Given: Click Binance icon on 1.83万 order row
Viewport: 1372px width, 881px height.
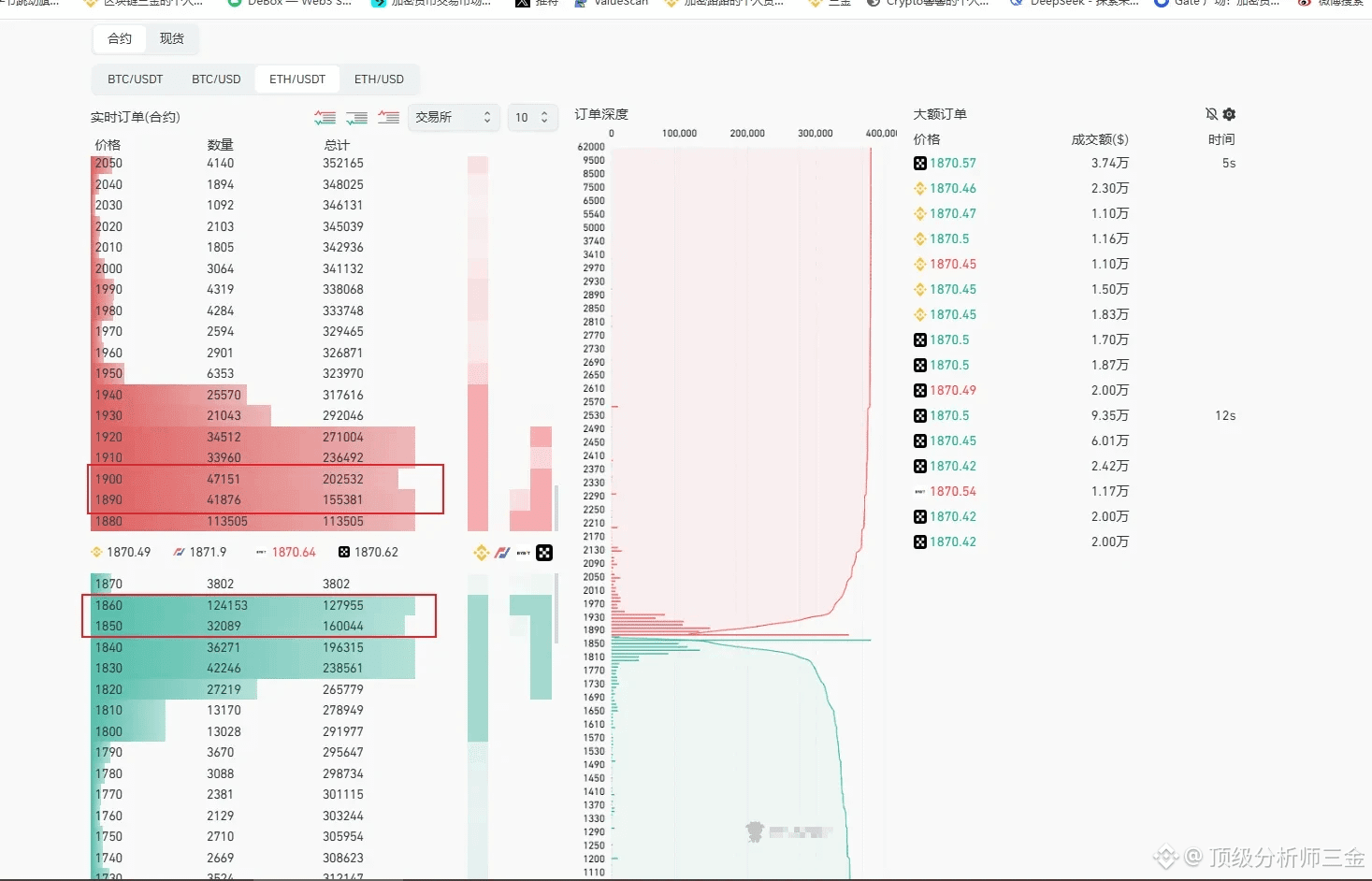Looking at the screenshot, I should click(x=920, y=314).
